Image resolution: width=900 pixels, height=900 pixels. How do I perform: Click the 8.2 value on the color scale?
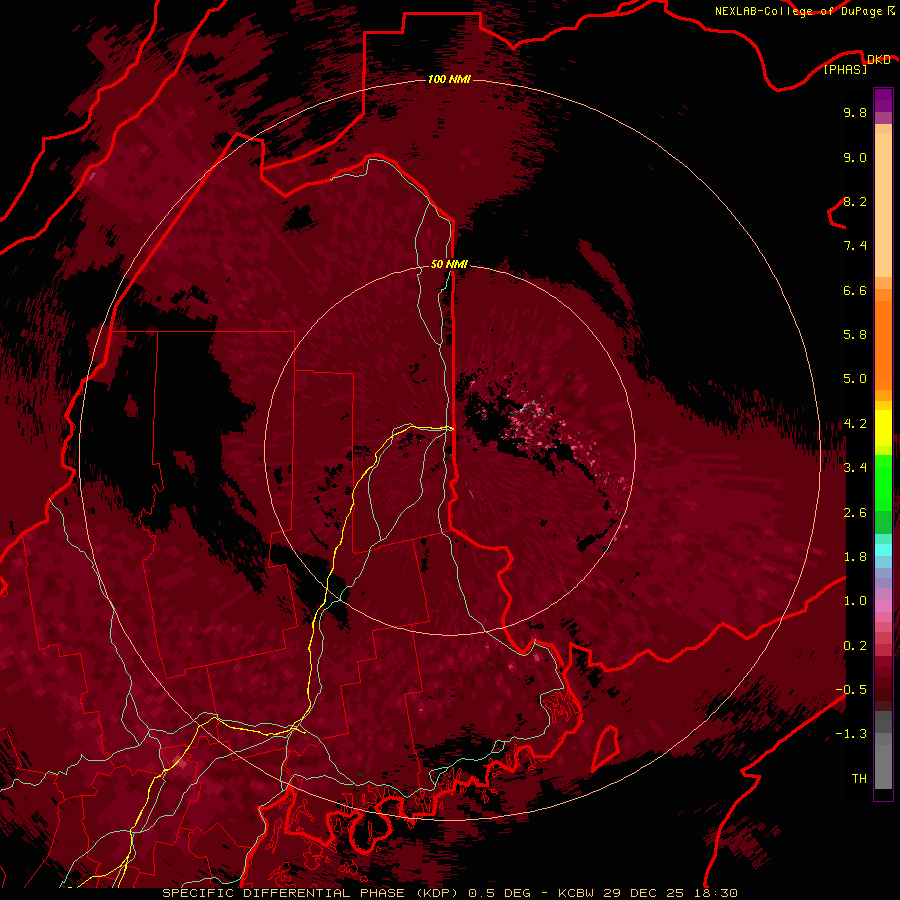(855, 201)
